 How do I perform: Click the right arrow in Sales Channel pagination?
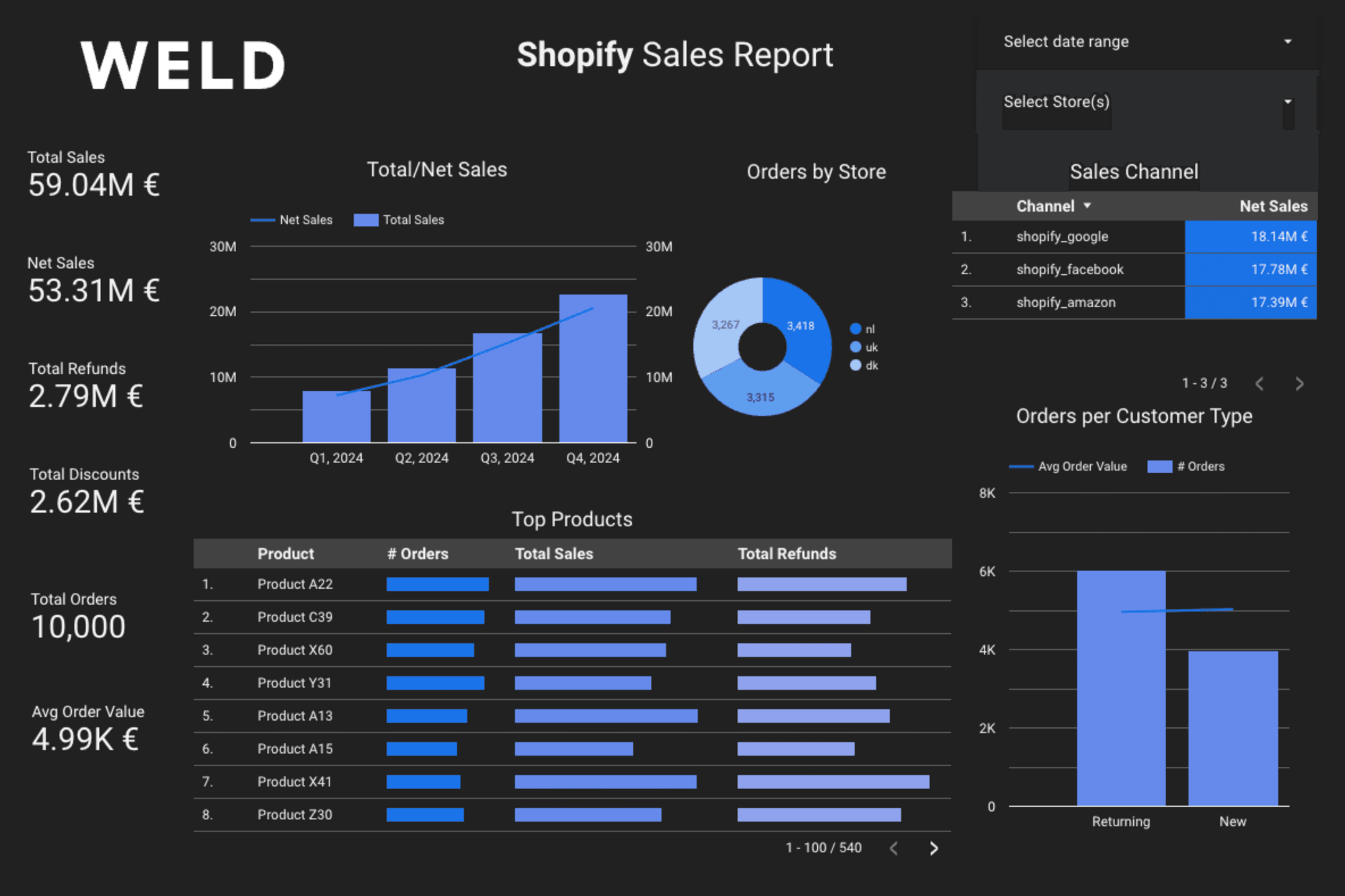[x=1301, y=383]
